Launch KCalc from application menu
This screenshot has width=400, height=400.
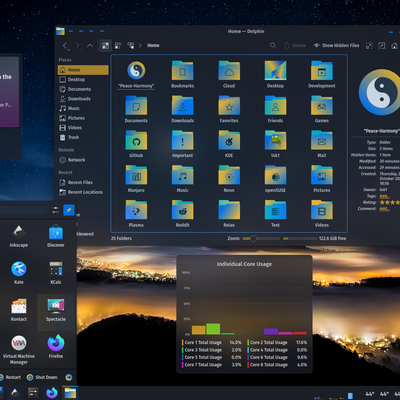tap(56, 273)
